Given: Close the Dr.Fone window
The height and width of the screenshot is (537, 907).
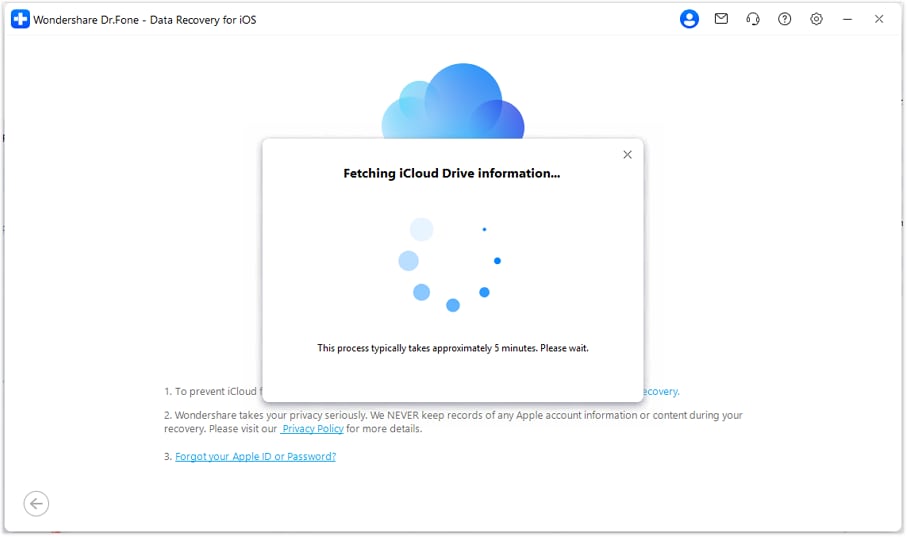Looking at the screenshot, I should pos(879,19).
